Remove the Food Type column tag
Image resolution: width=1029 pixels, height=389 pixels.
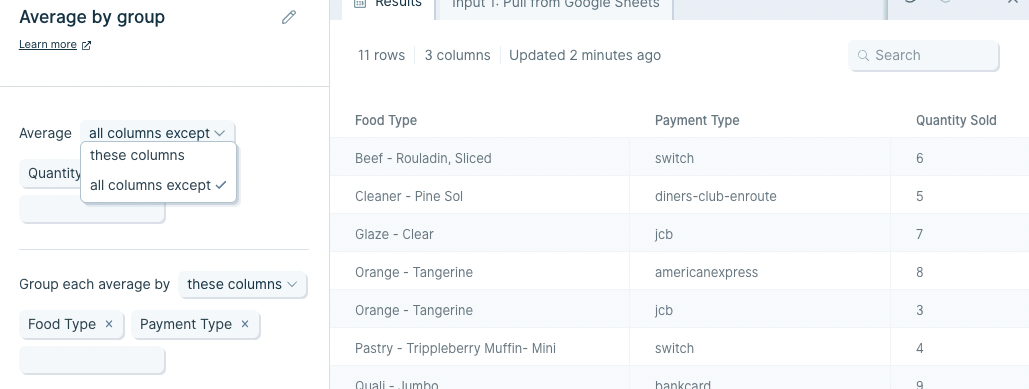(x=109, y=324)
